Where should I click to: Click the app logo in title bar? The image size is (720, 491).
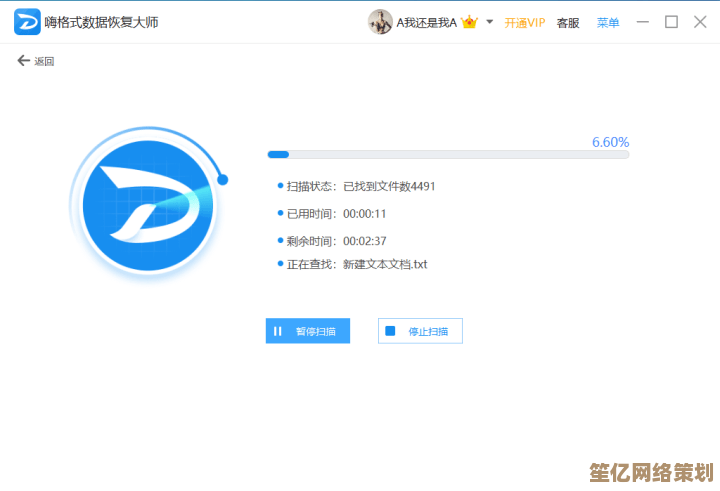click(x=27, y=21)
